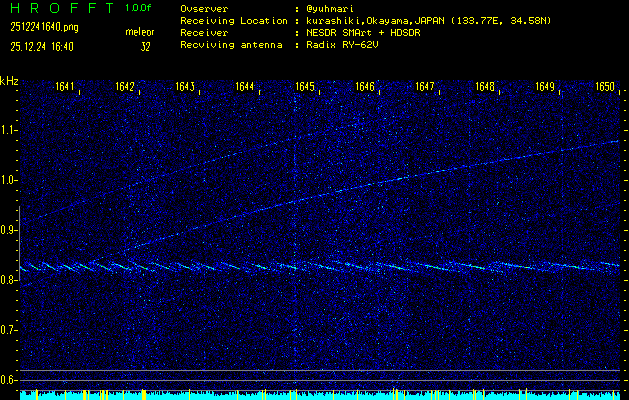The width and height of the screenshot is (629, 400).
Task: Click the 1650 time marker
Action: pyautogui.click(x=605, y=87)
